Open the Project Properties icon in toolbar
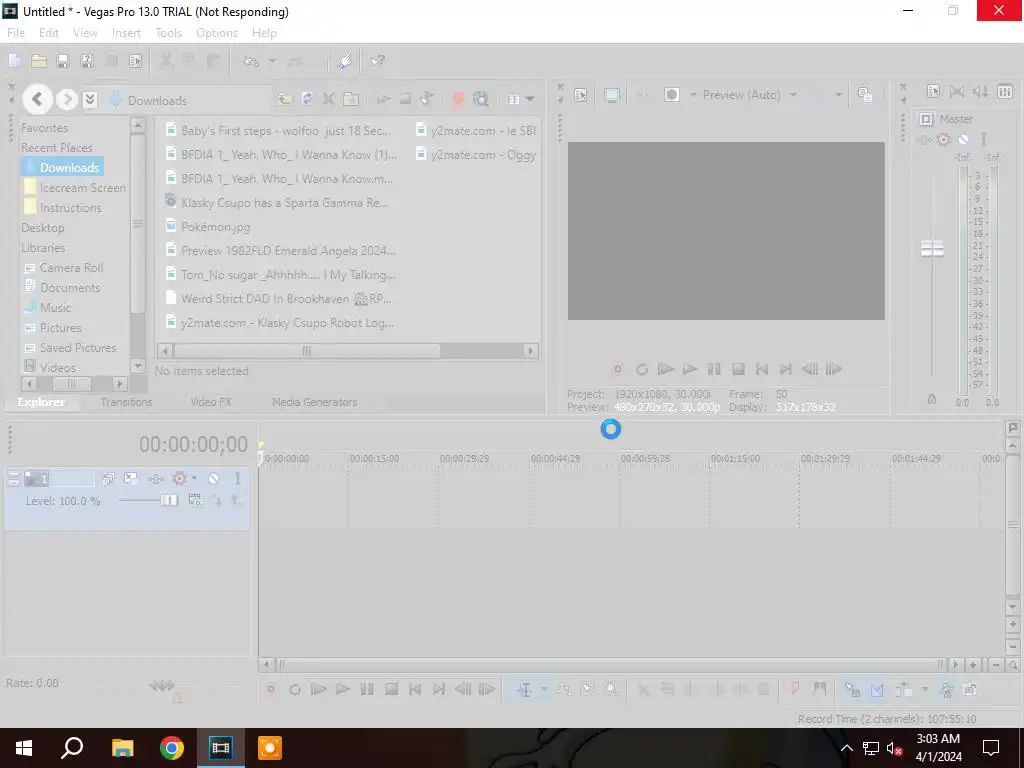Screen dimensions: 1024x768 135,61
